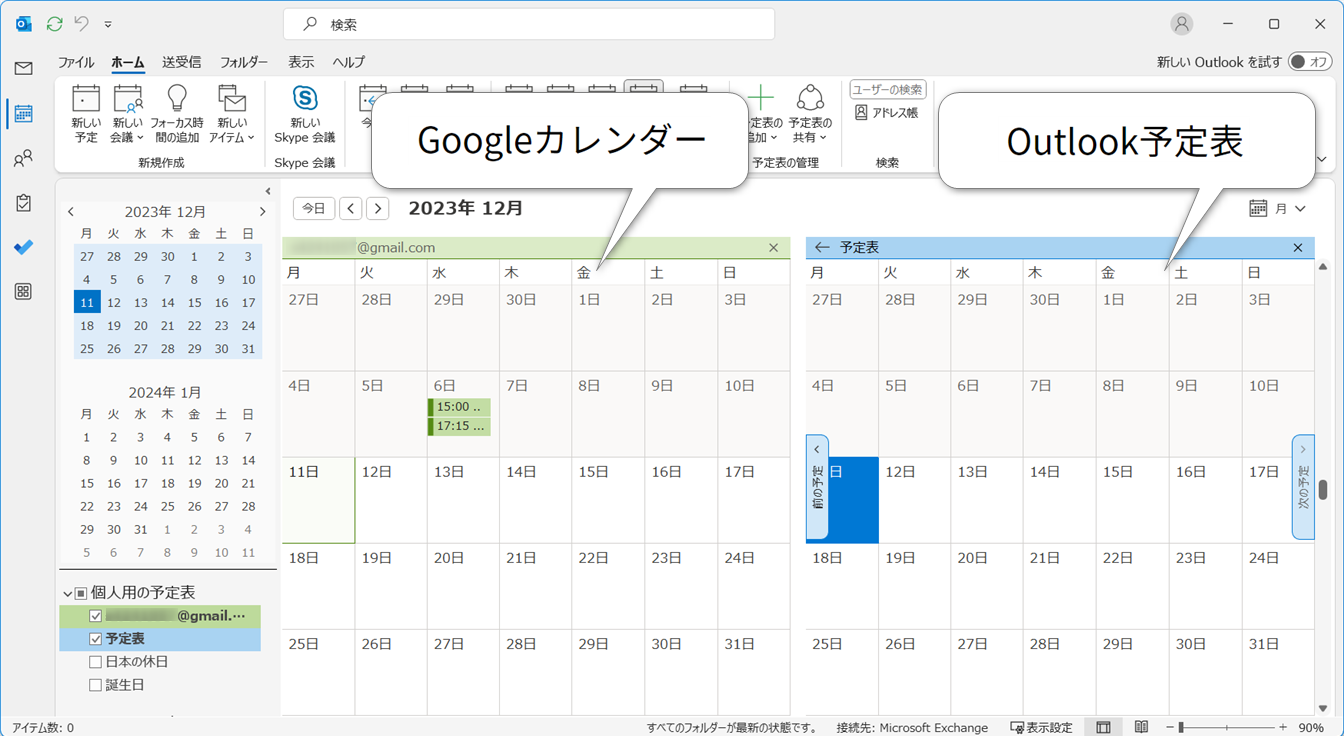Open Mail view in left sidebar
The image size is (1344, 736).
tap(23, 69)
